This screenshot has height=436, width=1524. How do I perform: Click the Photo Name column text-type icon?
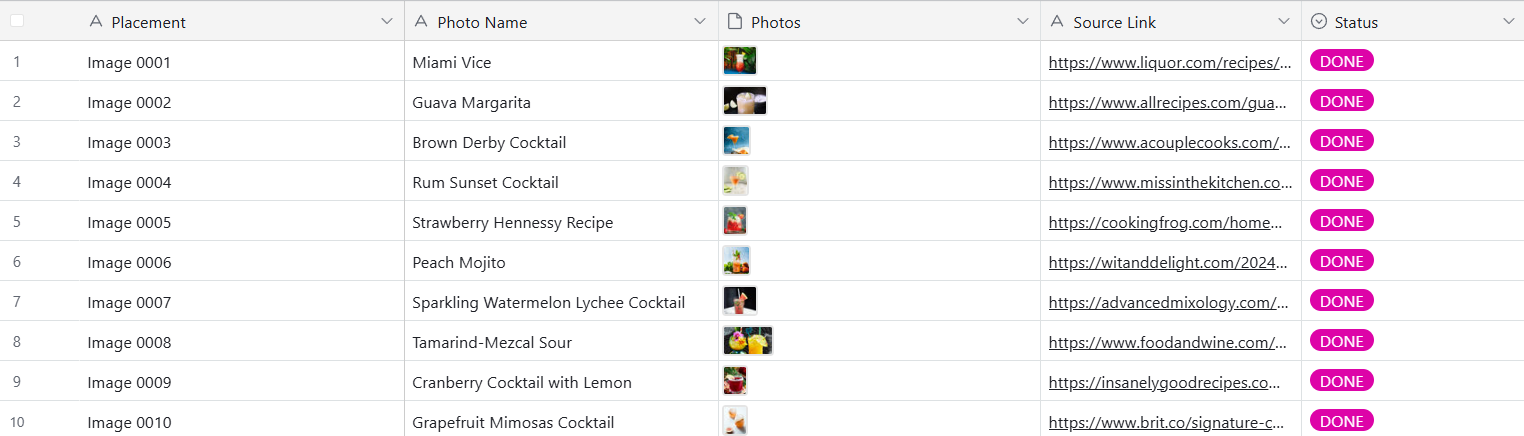coord(421,22)
